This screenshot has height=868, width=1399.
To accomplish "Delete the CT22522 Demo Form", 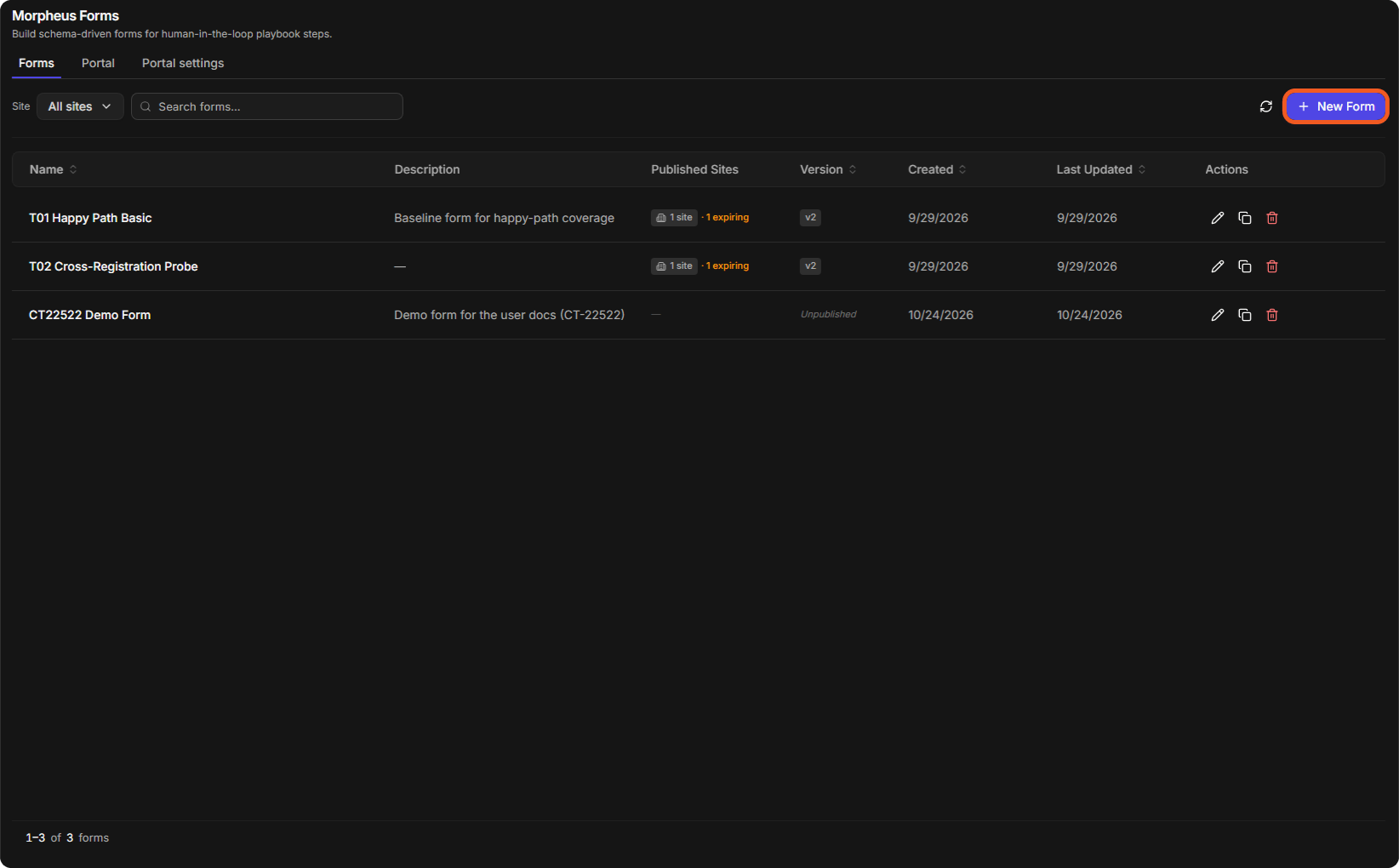I will [1272, 315].
